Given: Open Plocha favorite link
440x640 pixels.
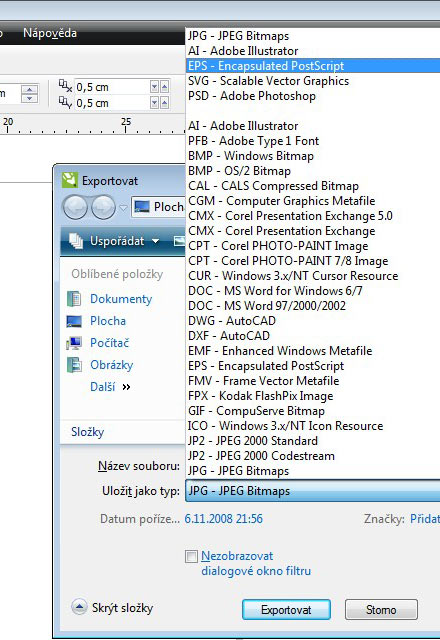Looking at the screenshot, I should click(x=108, y=321).
